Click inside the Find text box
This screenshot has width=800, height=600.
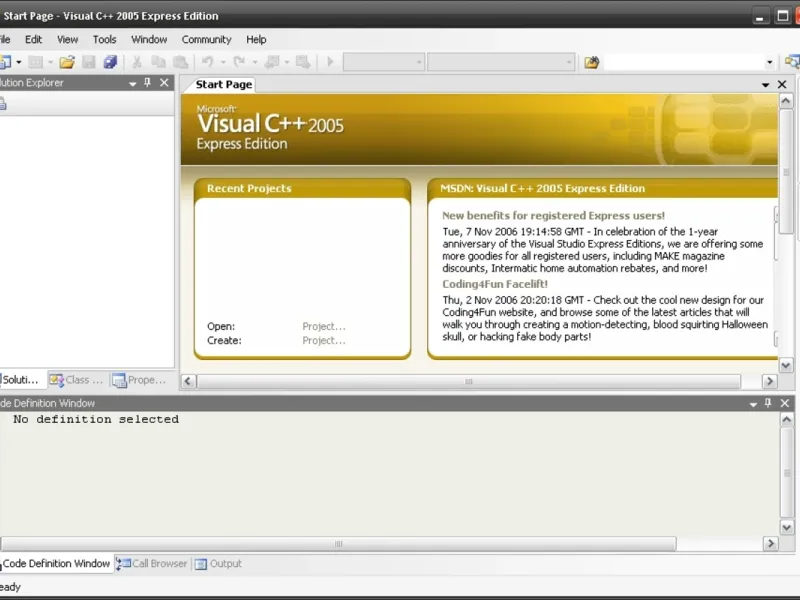tap(684, 62)
